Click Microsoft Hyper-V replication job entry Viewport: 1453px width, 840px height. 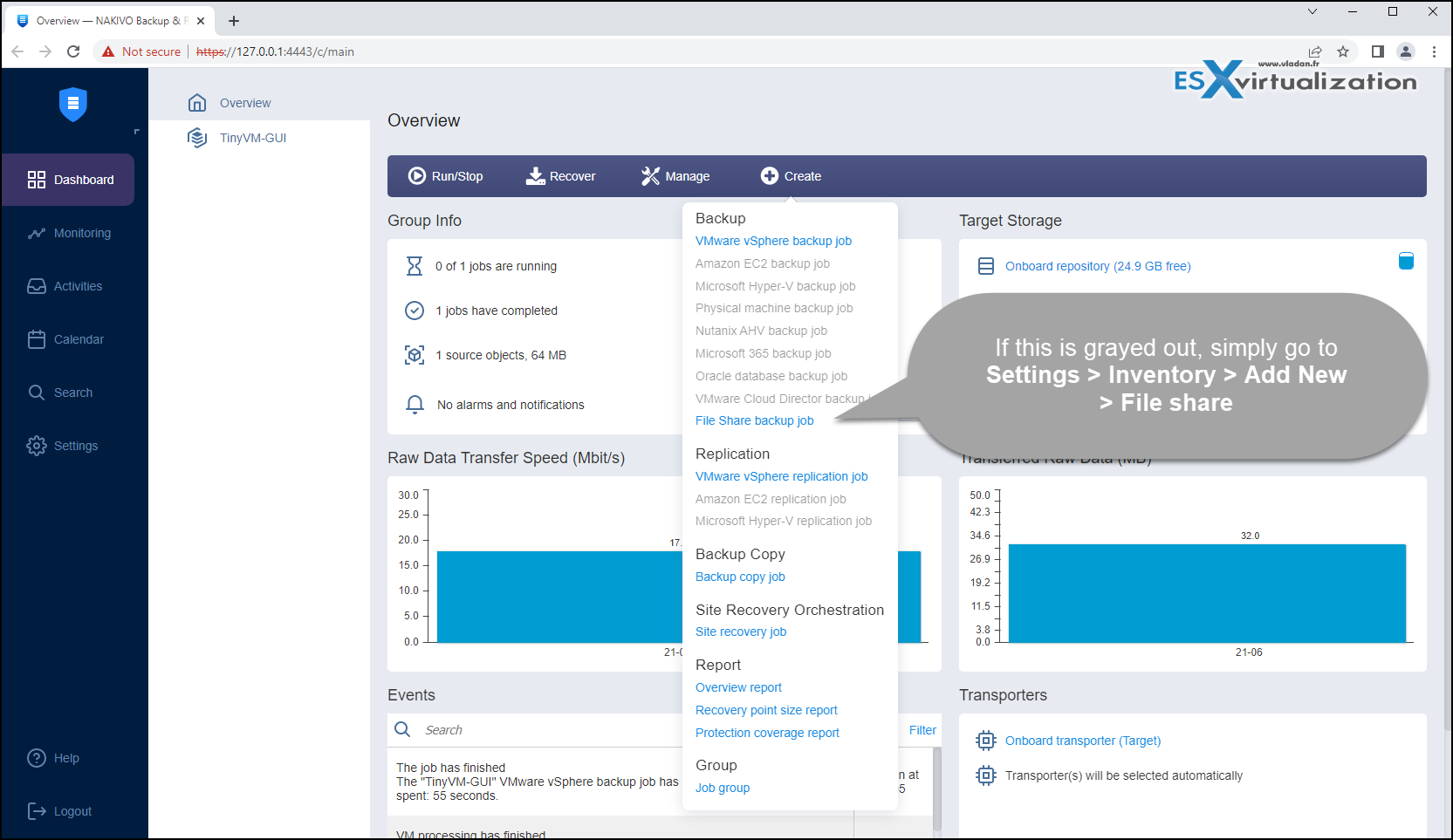tap(783, 521)
